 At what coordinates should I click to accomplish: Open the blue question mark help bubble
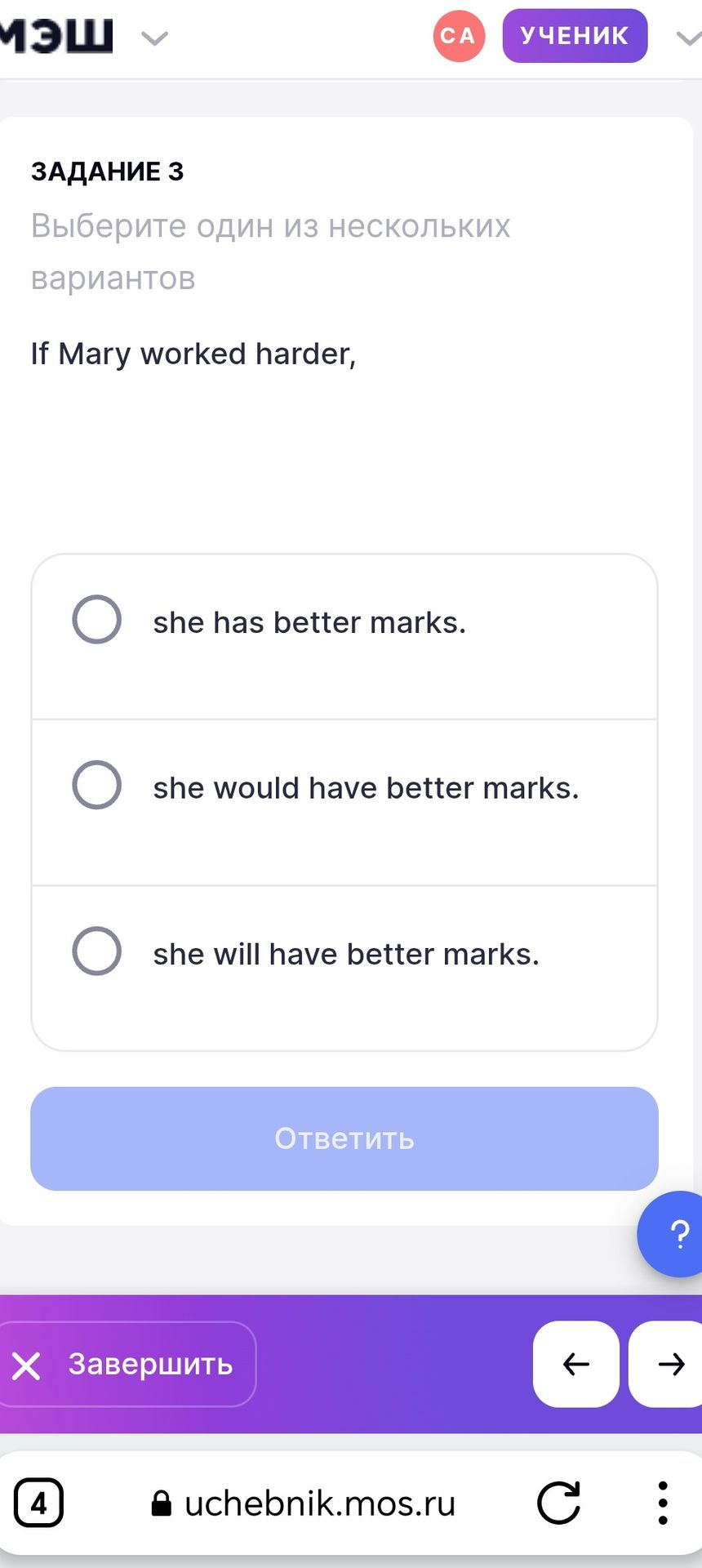[x=674, y=1234]
